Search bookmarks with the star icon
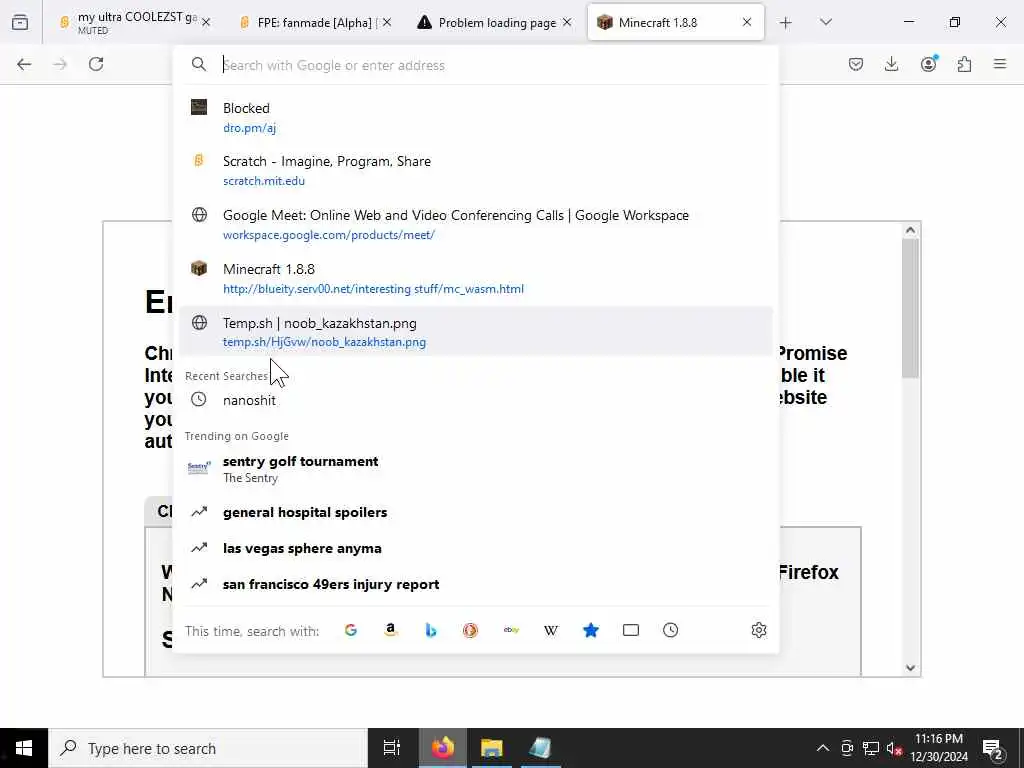Viewport: 1024px width, 768px height. (x=590, y=630)
